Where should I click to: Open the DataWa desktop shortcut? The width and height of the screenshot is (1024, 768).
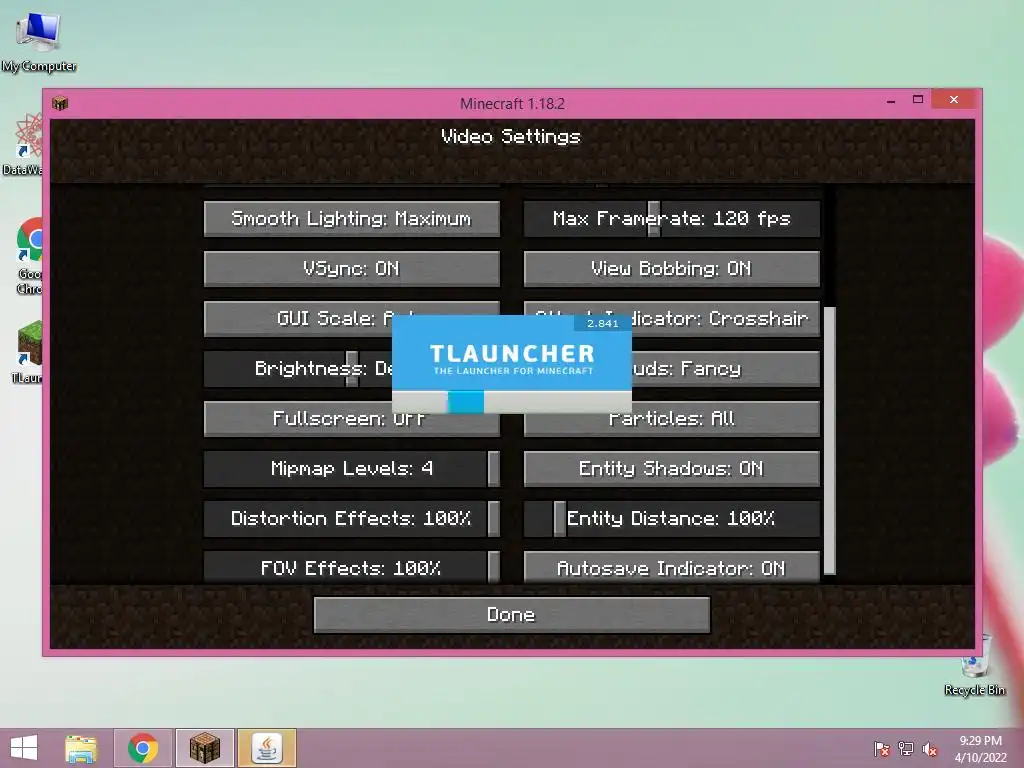click(x=22, y=145)
